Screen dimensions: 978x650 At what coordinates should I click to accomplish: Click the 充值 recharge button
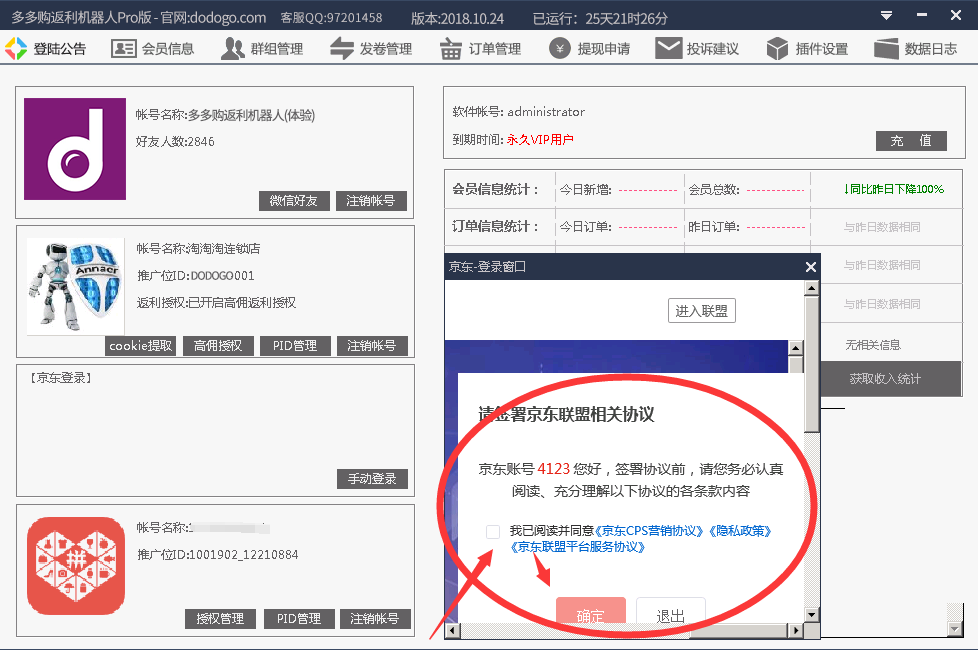(x=911, y=141)
